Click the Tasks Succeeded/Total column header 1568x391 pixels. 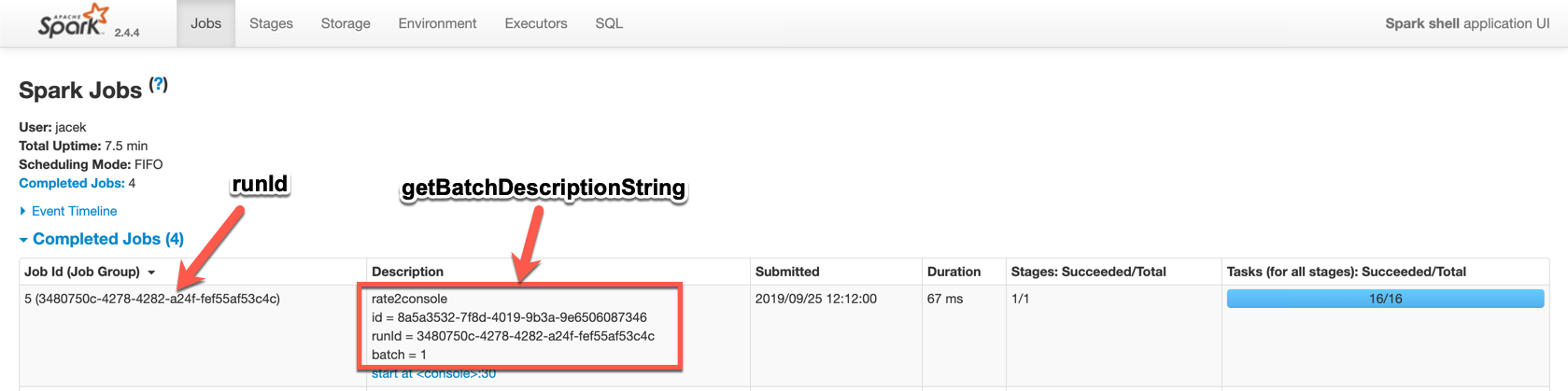(1346, 272)
